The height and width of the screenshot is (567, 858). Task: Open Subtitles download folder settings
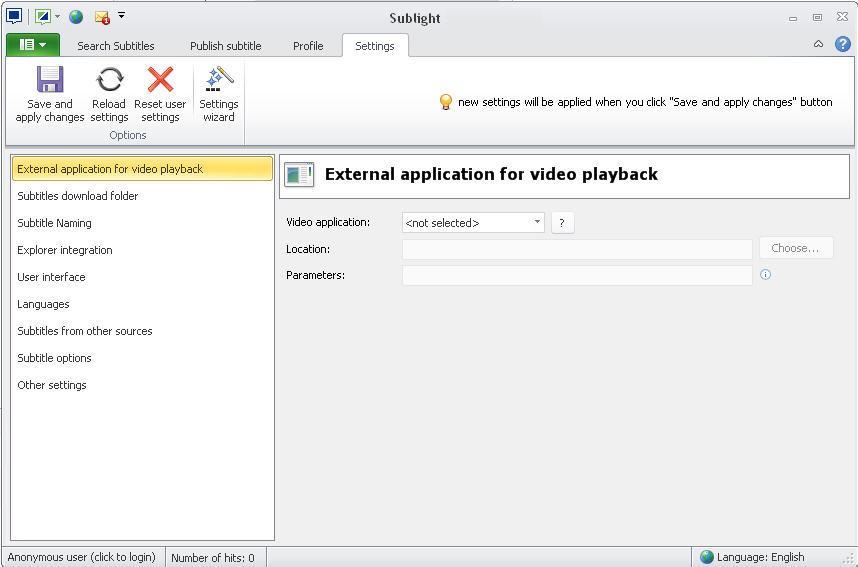(x=142, y=196)
